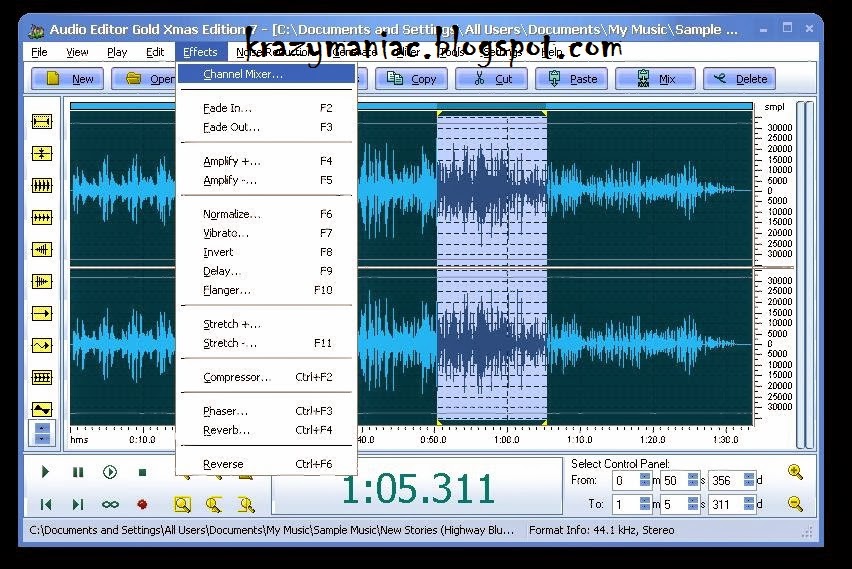Screen dimensions: 852x569
Task: Select the Reverb effect
Action: 267,430
